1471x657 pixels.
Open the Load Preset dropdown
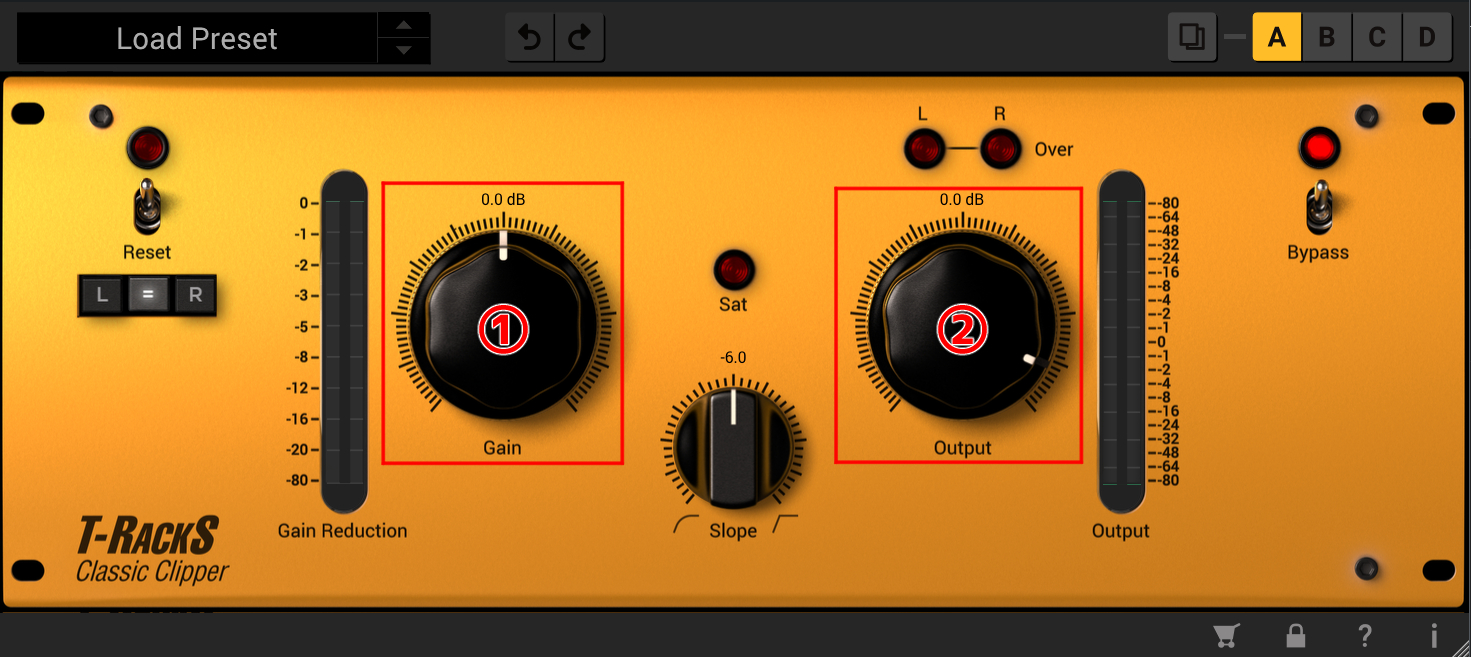(197, 39)
